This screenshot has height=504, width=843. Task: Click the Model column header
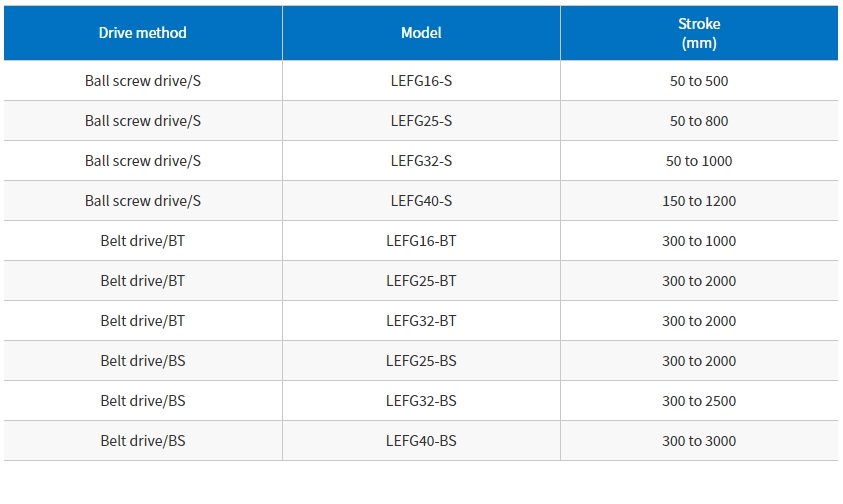[x=422, y=33]
